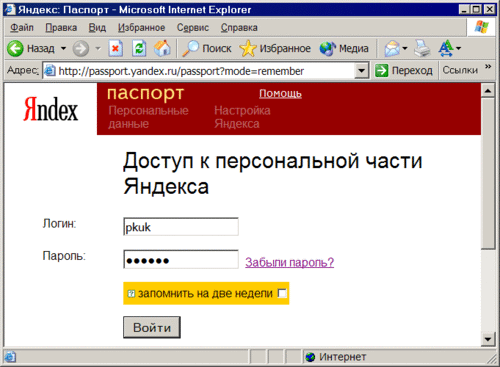500x367 pixels.
Task: Open Избранное star favorites panel
Action: pos(275,49)
